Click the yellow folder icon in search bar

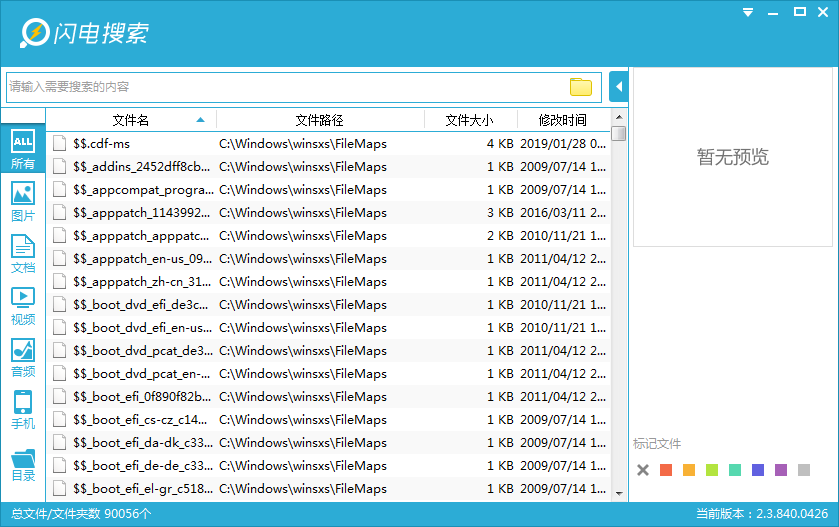coord(581,87)
